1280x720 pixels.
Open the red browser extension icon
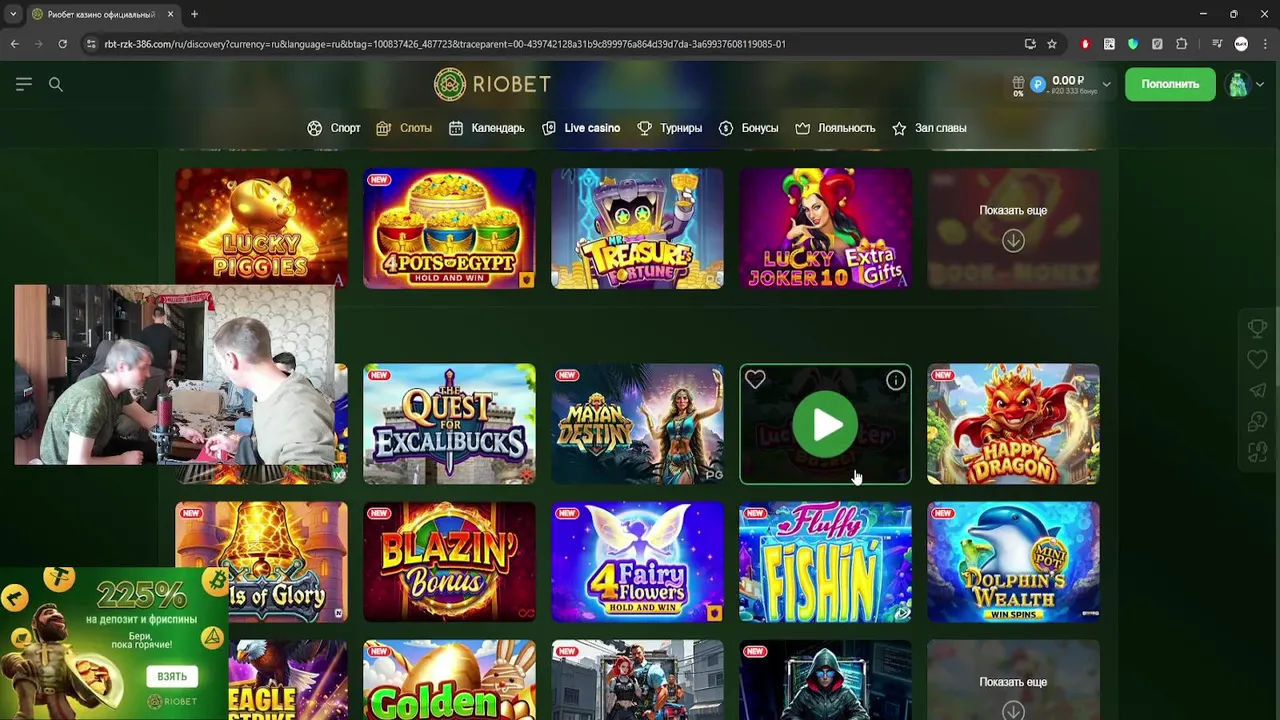pyautogui.click(x=1085, y=44)
